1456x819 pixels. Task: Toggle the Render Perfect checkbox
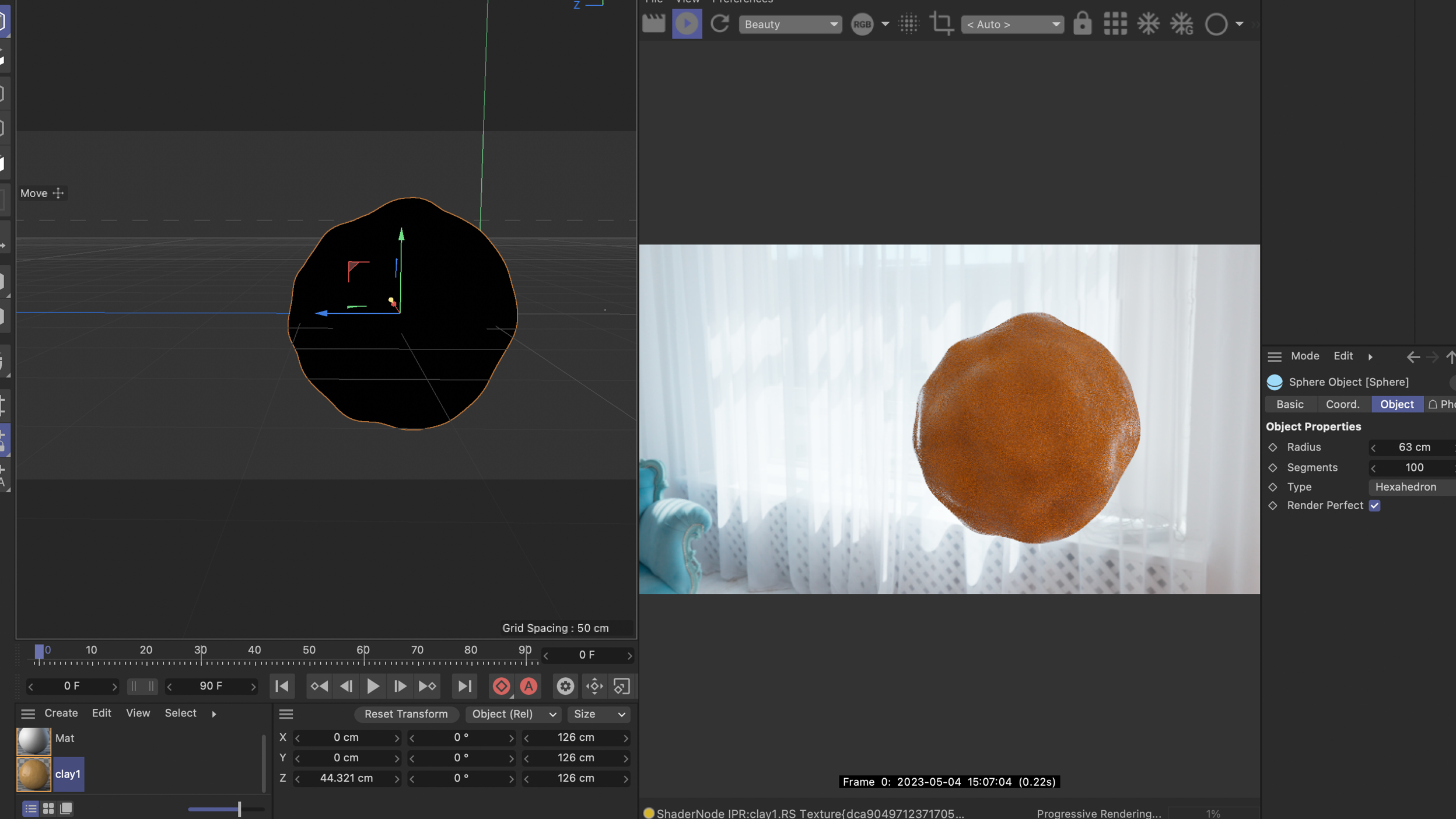(1374, 506)
